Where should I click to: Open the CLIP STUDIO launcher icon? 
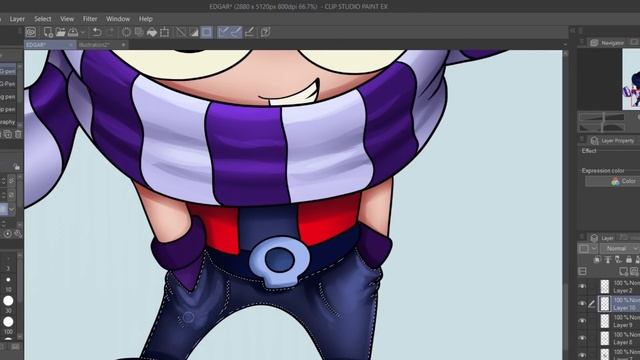31,32
